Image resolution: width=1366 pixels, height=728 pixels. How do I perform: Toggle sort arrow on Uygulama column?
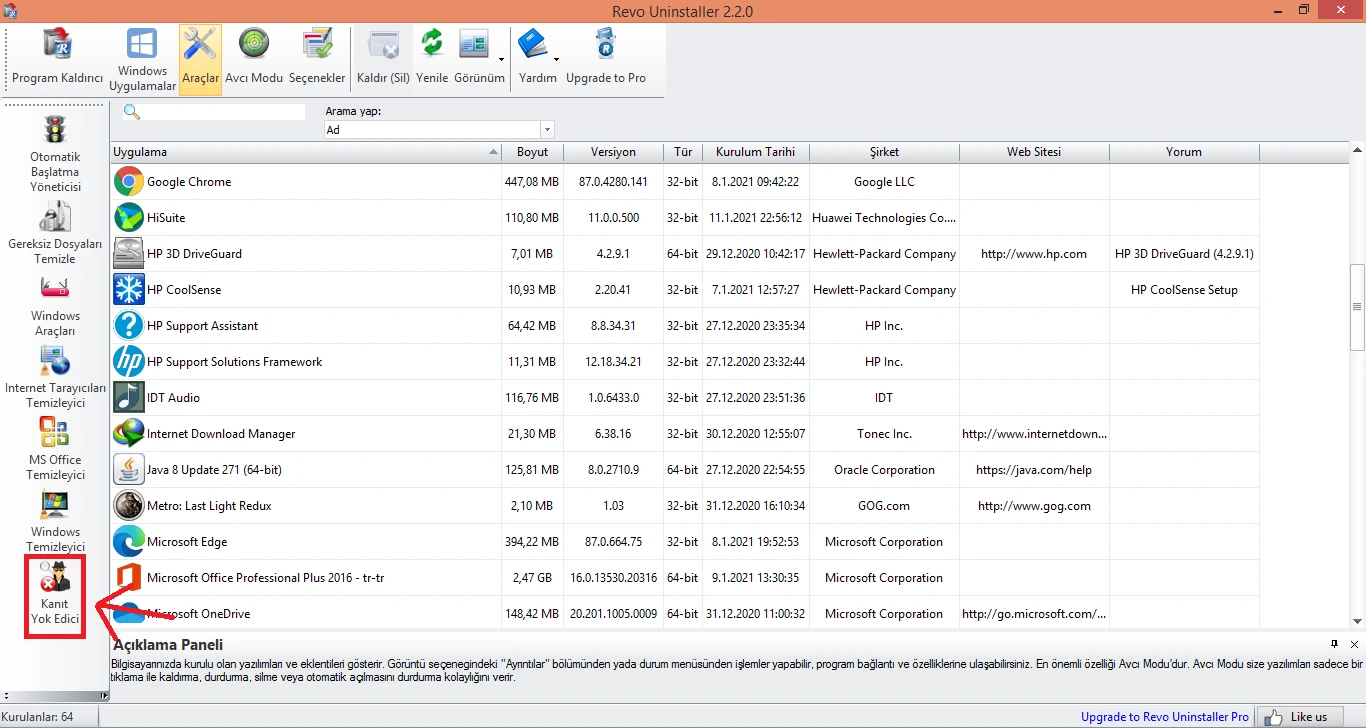point(493,153)
